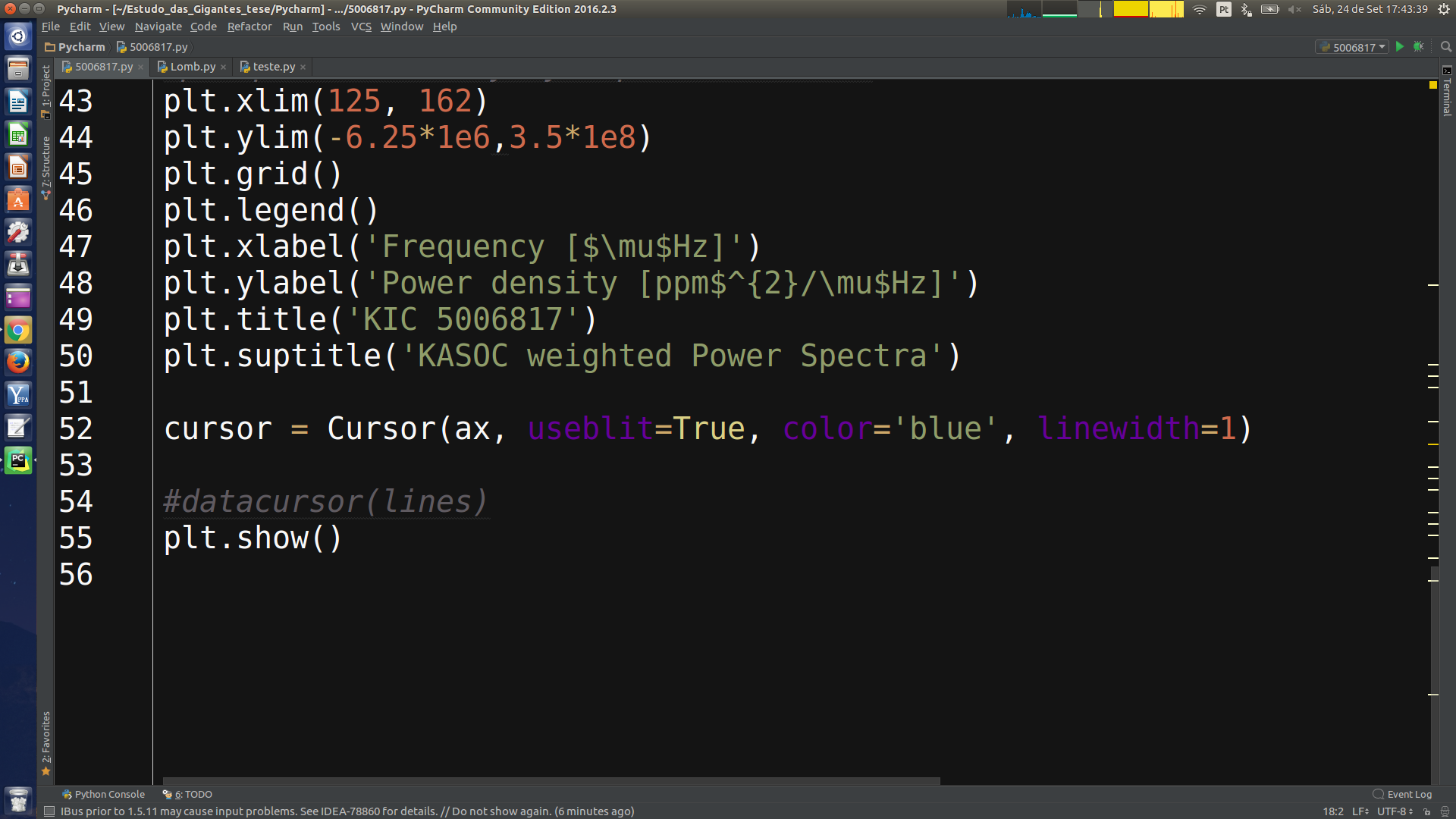This screenshot has width=1456, height=819.
Task: Click the Pycharm breadcrumb folder
Action: [75, 47]
